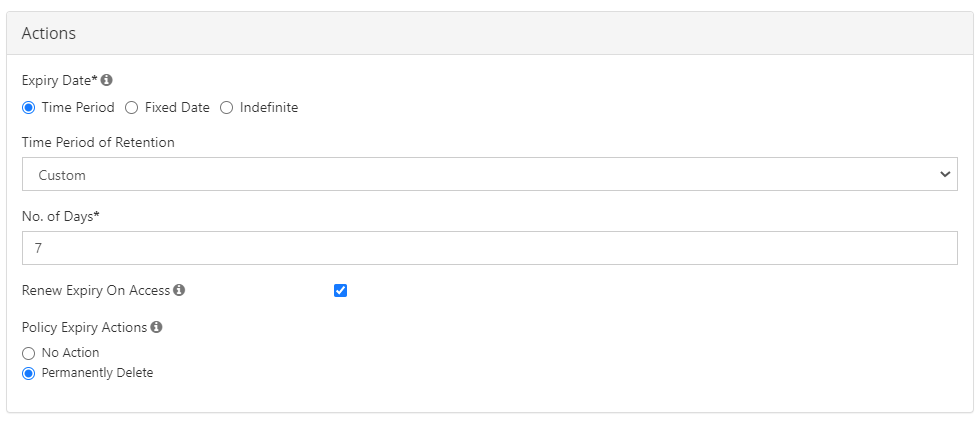Click the Policy Expiry Actions label text
The image size is (980, 427).
[85, 326]
